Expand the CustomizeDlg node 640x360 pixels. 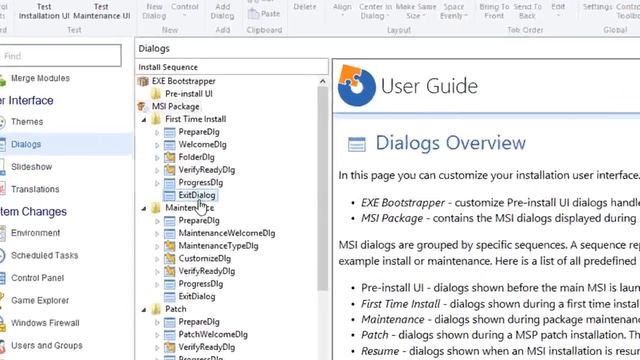click(x=157, y=259)
